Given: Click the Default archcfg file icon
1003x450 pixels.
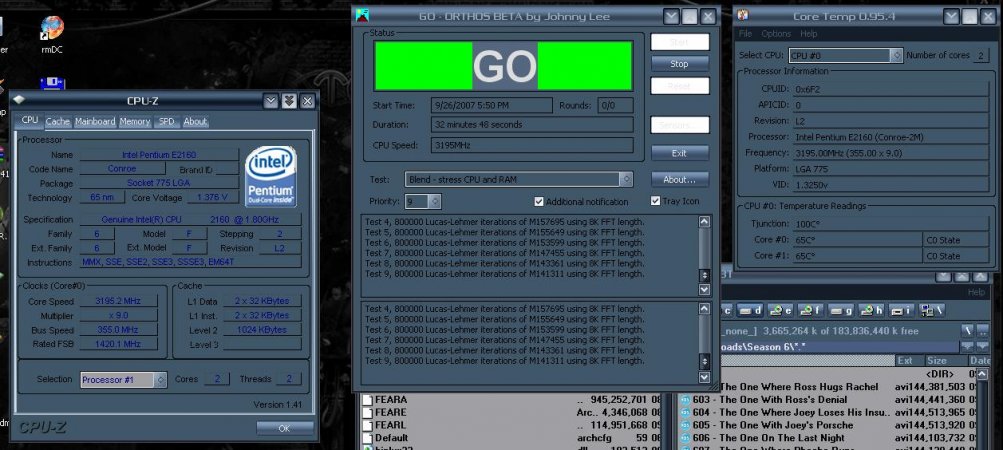Looking at the screenshot, I should click(x=367, y=438).
